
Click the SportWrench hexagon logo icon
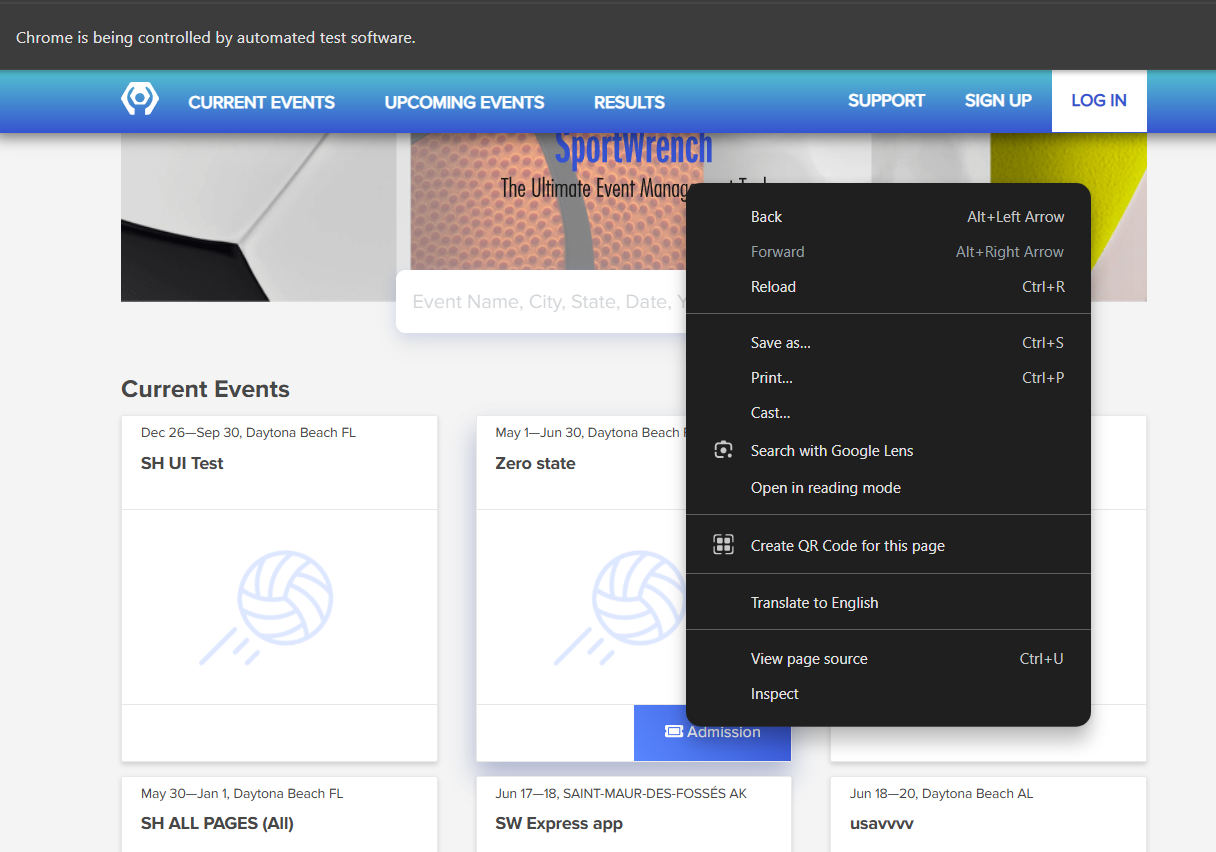(x=140, y=99)
